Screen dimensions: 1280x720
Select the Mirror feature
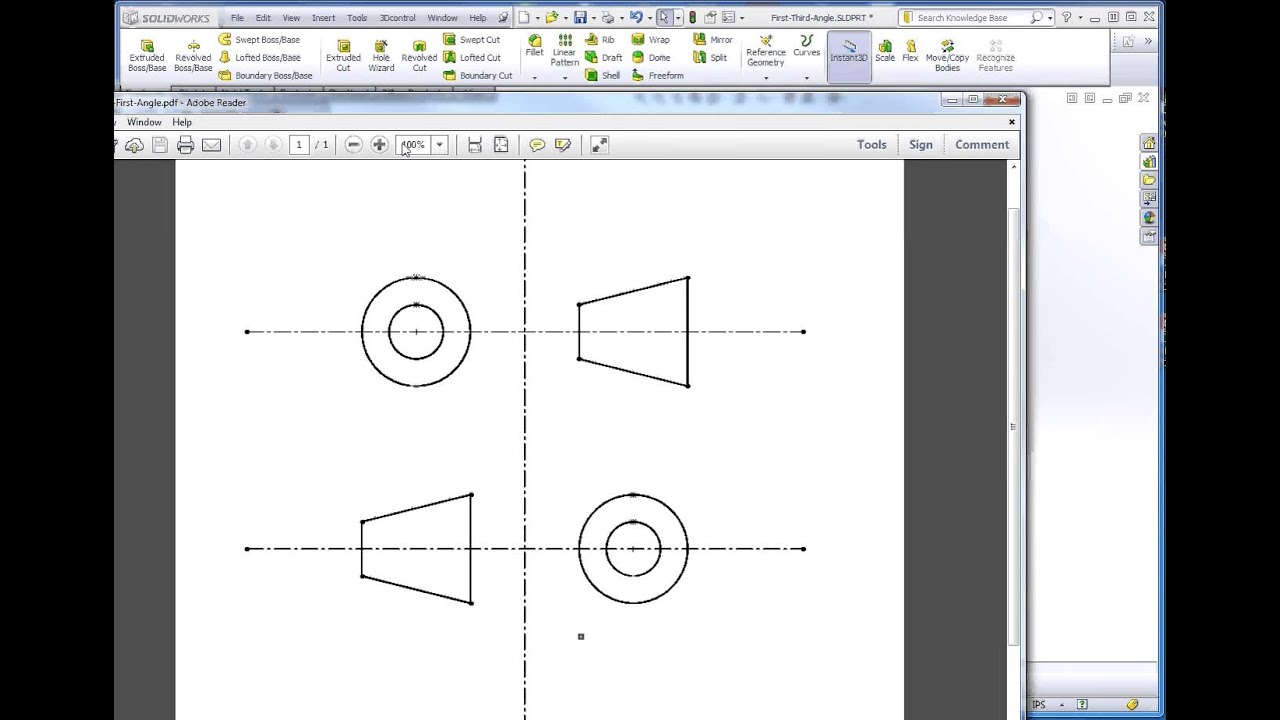pyautogui.click(x=713, y=40)
